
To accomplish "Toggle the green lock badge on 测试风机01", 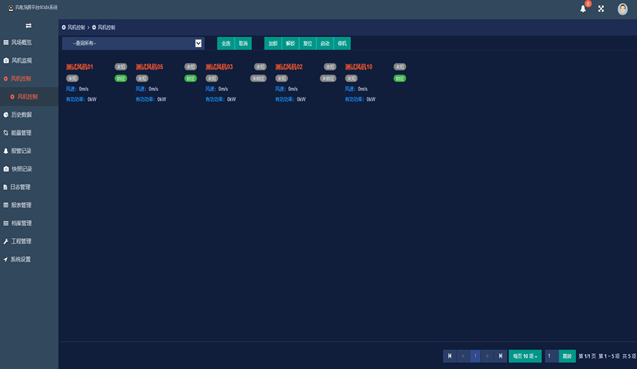I will [x=121, y=78].
